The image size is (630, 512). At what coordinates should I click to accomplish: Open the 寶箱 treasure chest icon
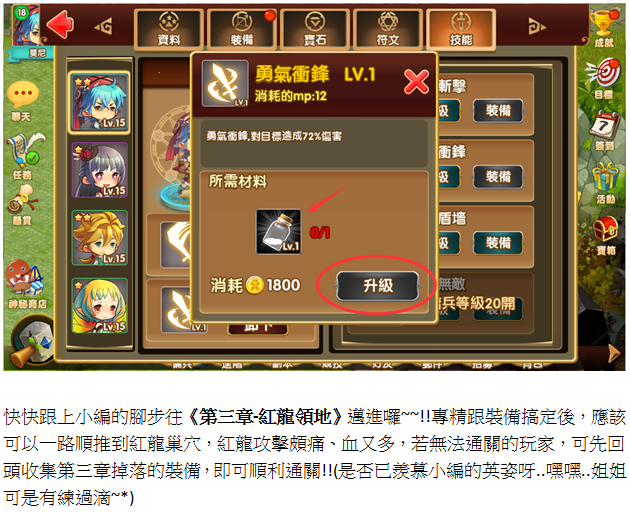pyautogui.click(x=606, y=236)
